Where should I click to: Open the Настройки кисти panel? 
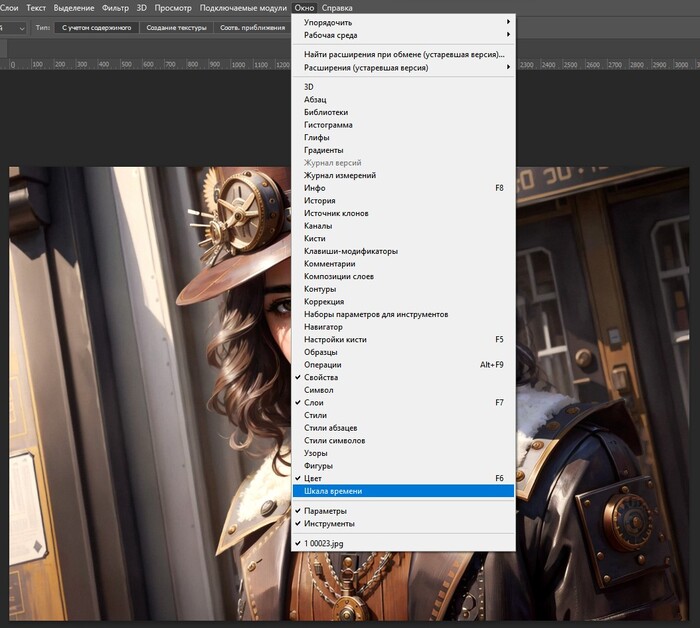(335, 340)
